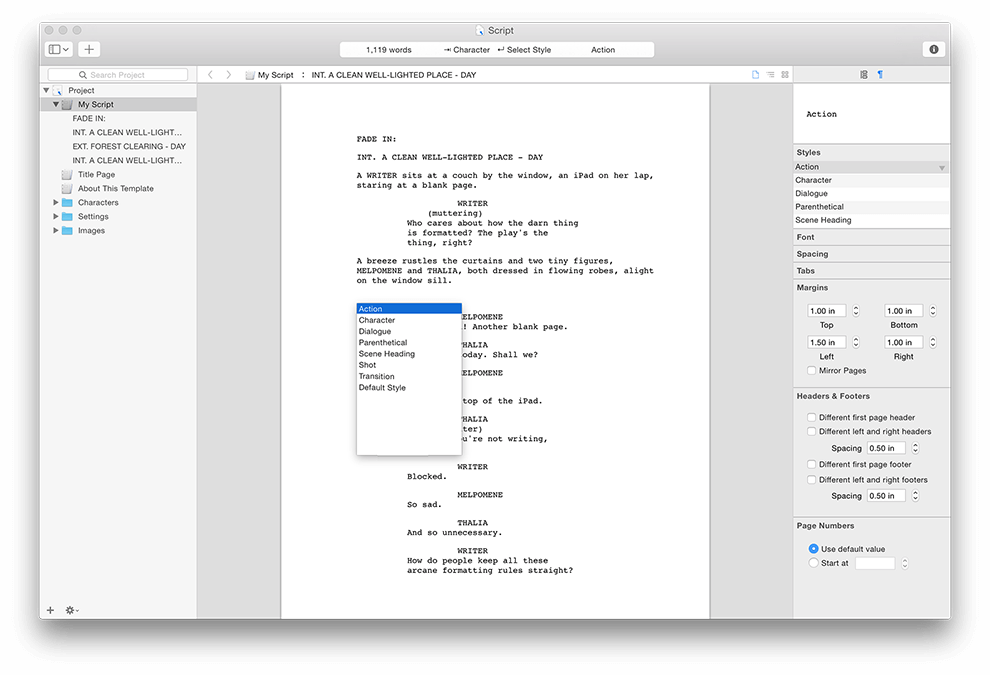The image size is (990, 675).
Task: Collapse the My Script disclosure triangle
Action: (x=56, y=104)
